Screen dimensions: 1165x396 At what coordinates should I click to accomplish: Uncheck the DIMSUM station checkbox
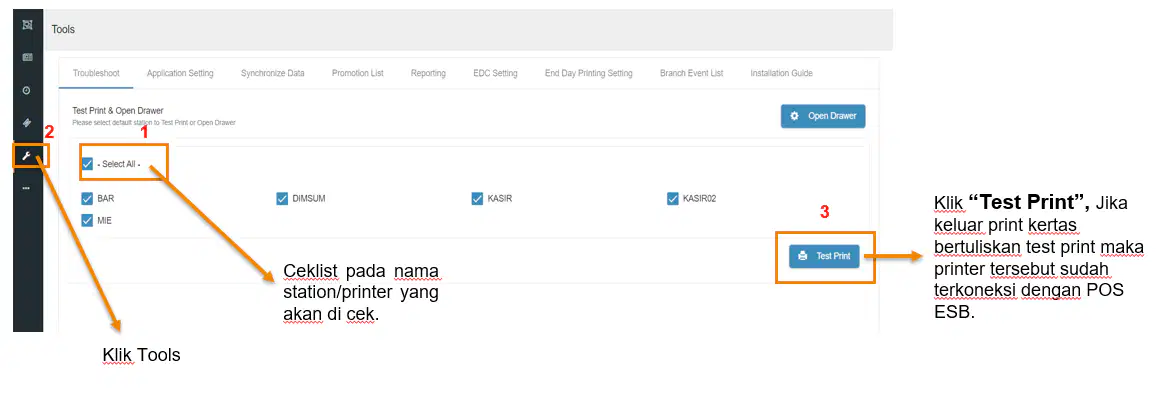pos(282,198)
